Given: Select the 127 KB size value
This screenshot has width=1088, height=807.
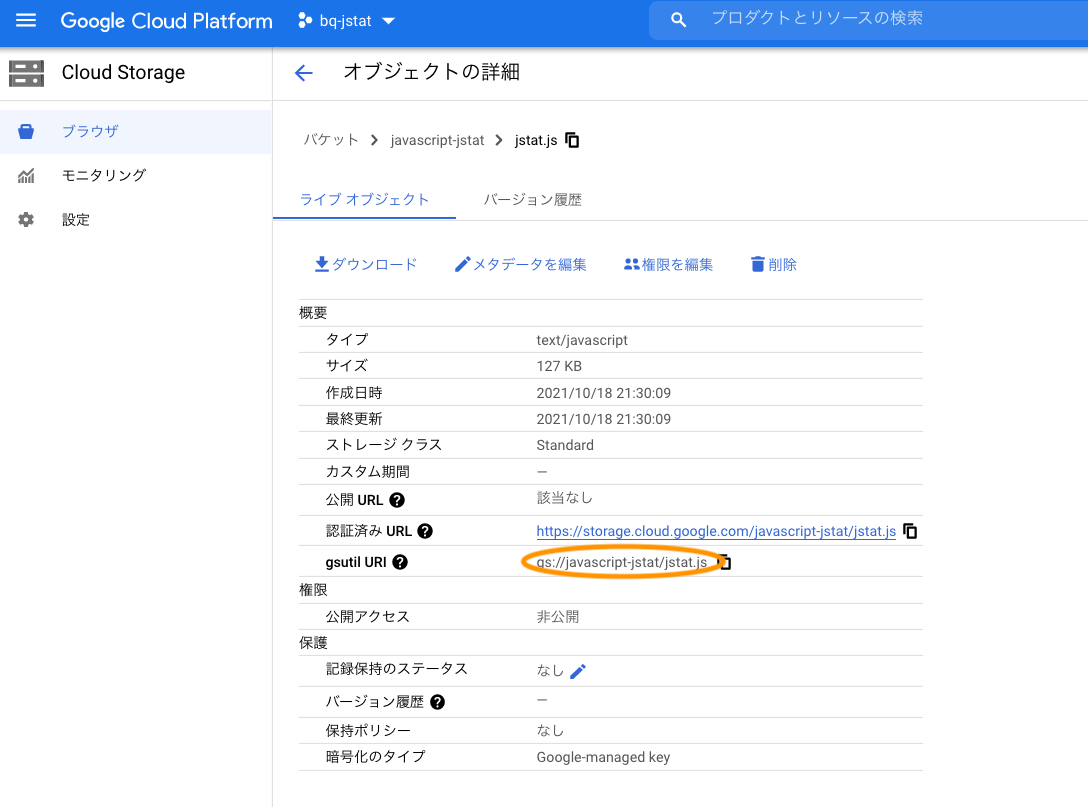Looking at the screenshot, I should (559, 366).
